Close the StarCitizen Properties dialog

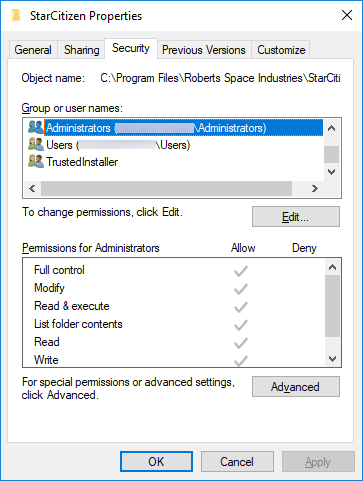[347, 15]
